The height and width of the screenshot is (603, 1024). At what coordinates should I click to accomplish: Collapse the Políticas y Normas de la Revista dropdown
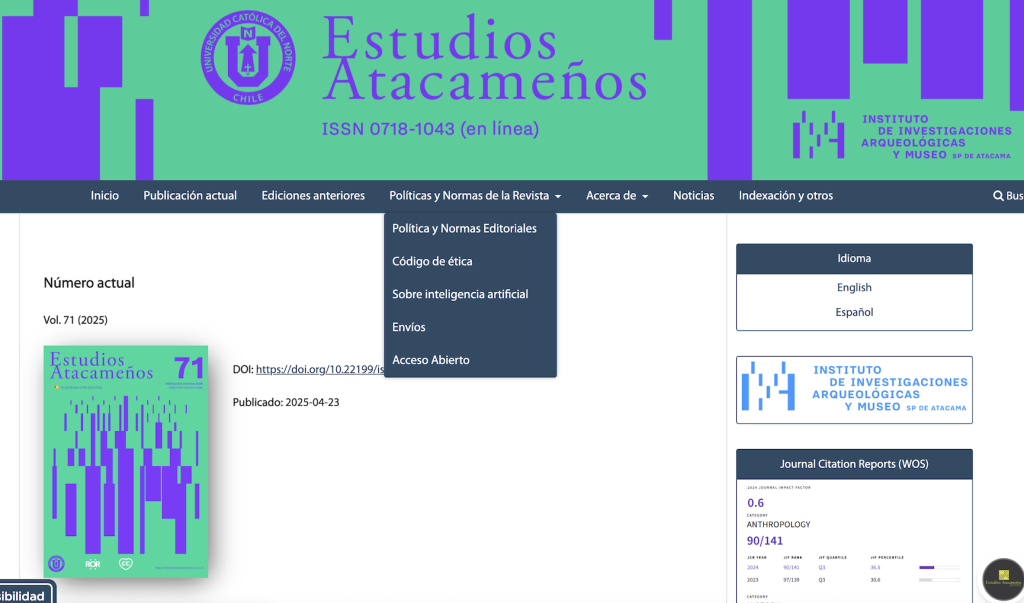point(474,196)
